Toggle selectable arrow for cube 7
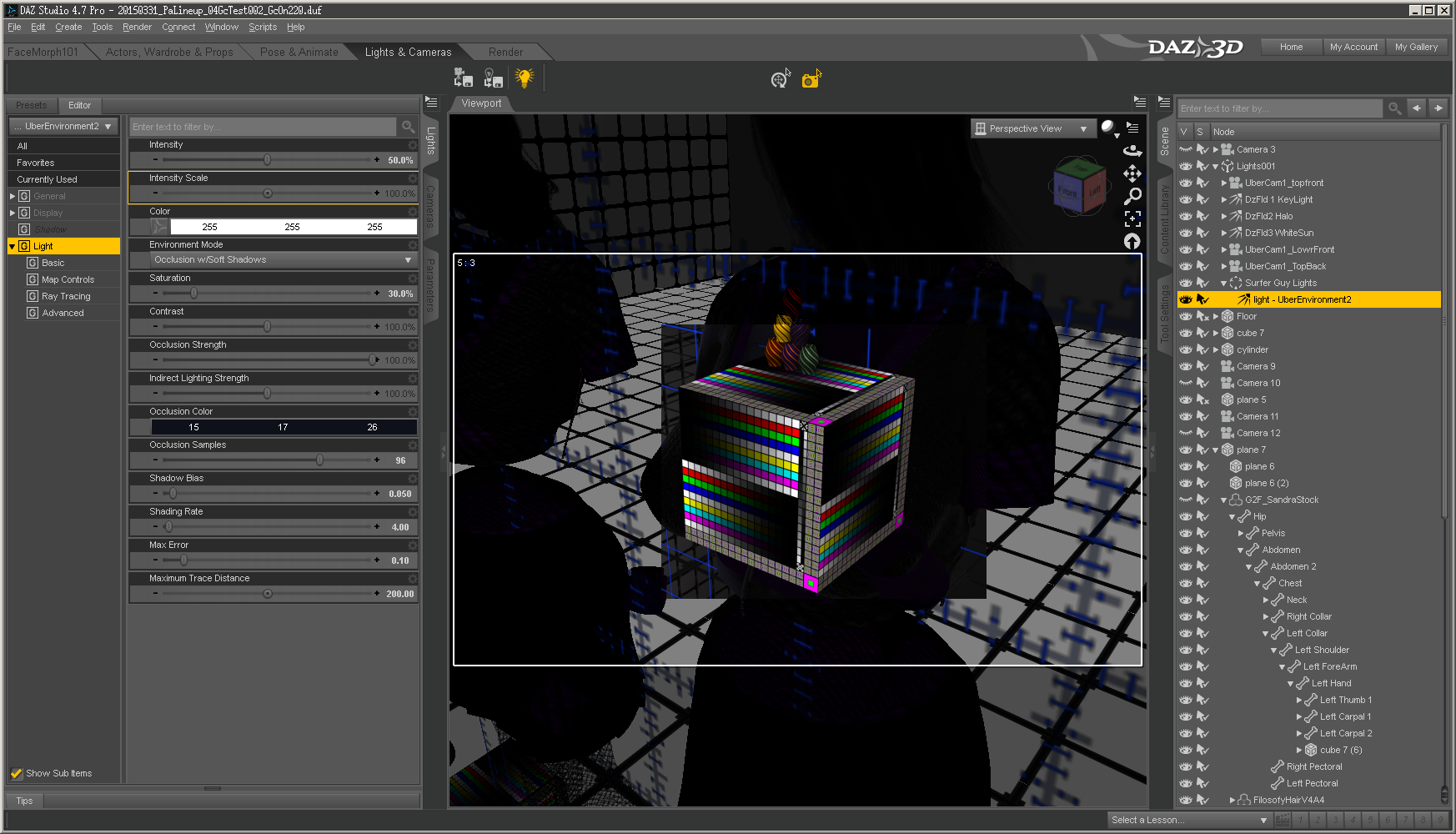Screen dimensions: 1456x834 coord(1202,333)
